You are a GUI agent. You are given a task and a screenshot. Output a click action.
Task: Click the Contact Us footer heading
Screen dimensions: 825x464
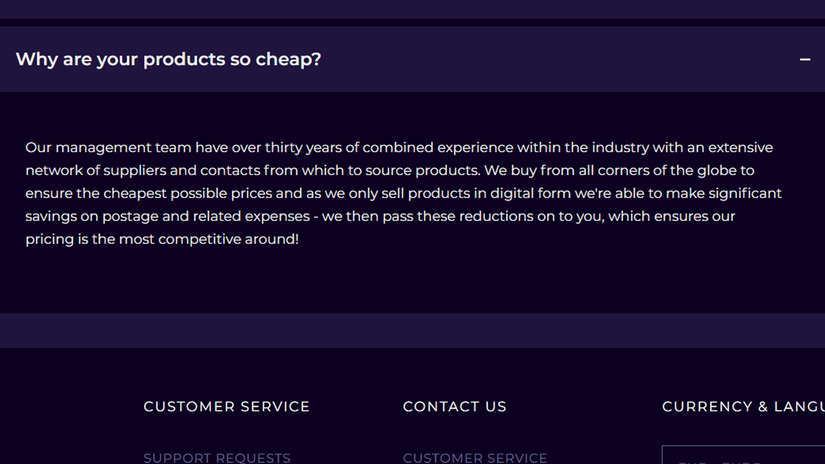[x=455, y=407]
